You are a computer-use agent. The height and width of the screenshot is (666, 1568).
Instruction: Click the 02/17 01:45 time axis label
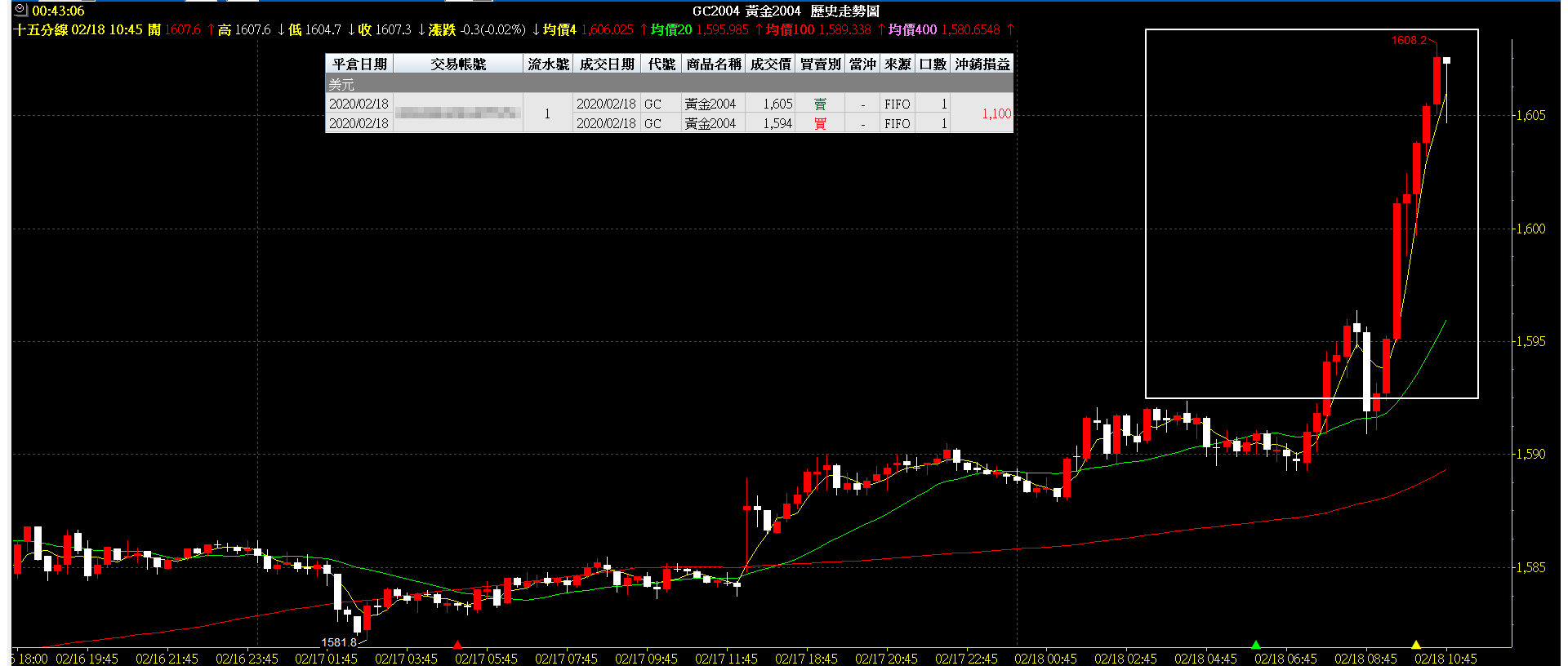click(326, 659)
